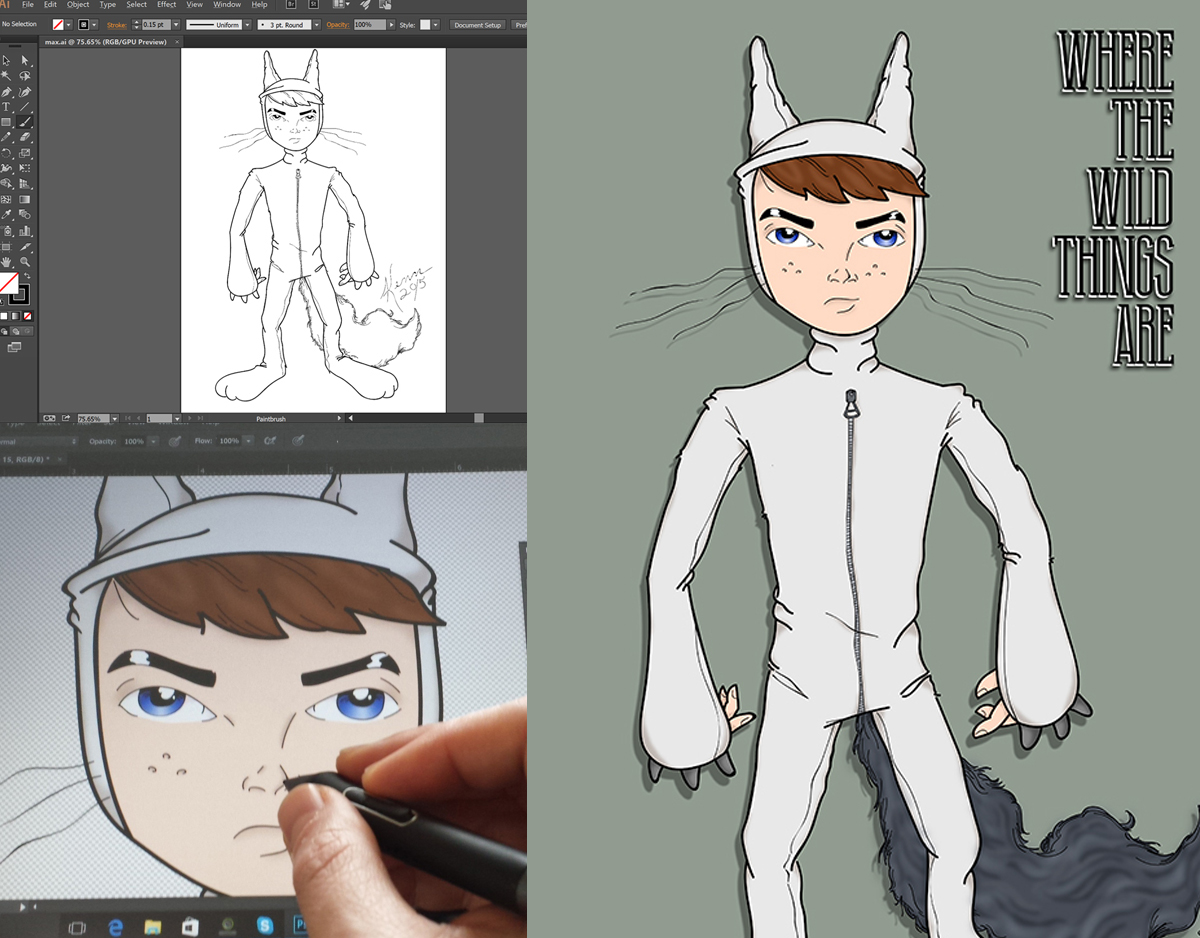The image size is (1200, 938).
Task: Click the Document Setup button
Action: click(x=478, y=24)
